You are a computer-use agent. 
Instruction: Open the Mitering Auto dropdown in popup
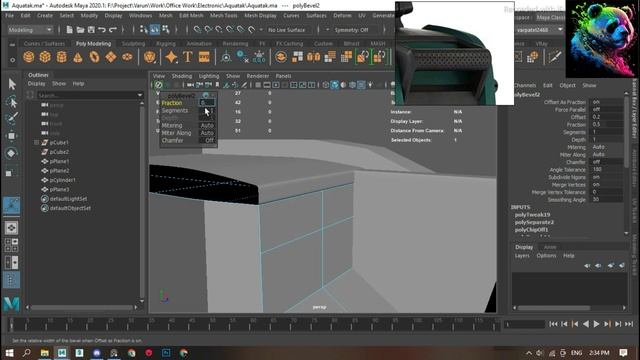pyautogui.click(x=207, y=126)
